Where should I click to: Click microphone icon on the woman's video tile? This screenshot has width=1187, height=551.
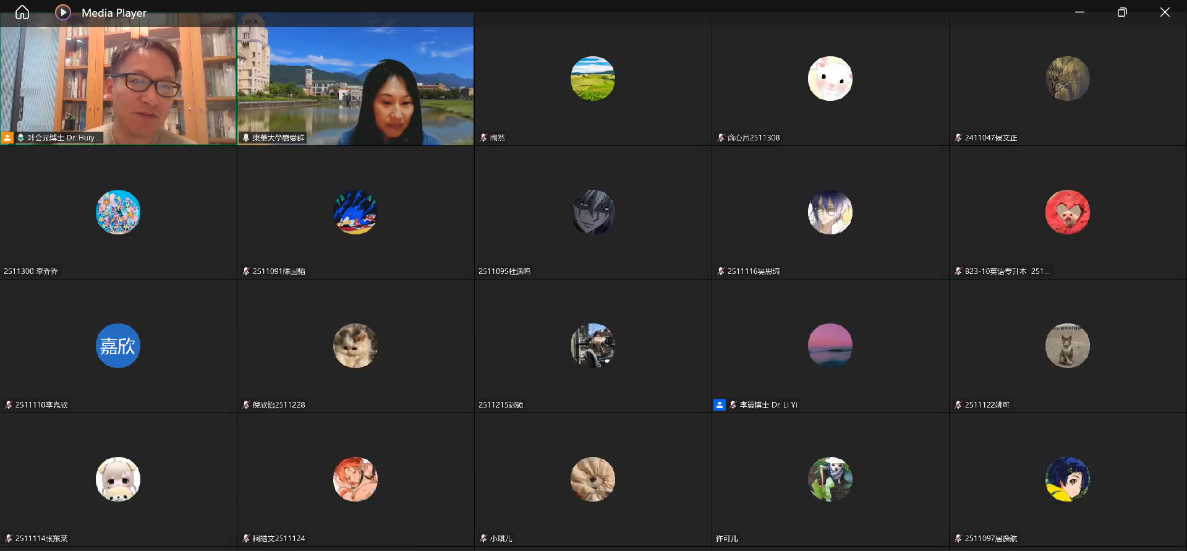click(x=246, y=137)
